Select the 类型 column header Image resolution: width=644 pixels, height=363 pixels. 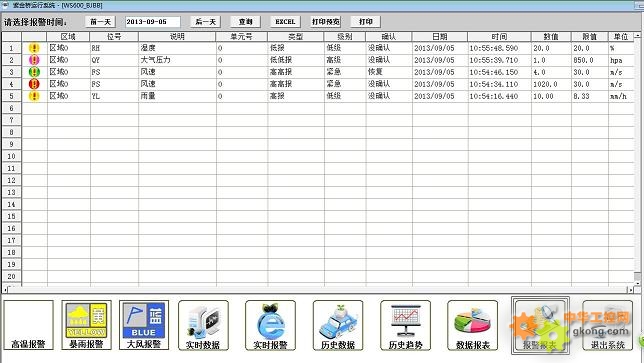296,37
